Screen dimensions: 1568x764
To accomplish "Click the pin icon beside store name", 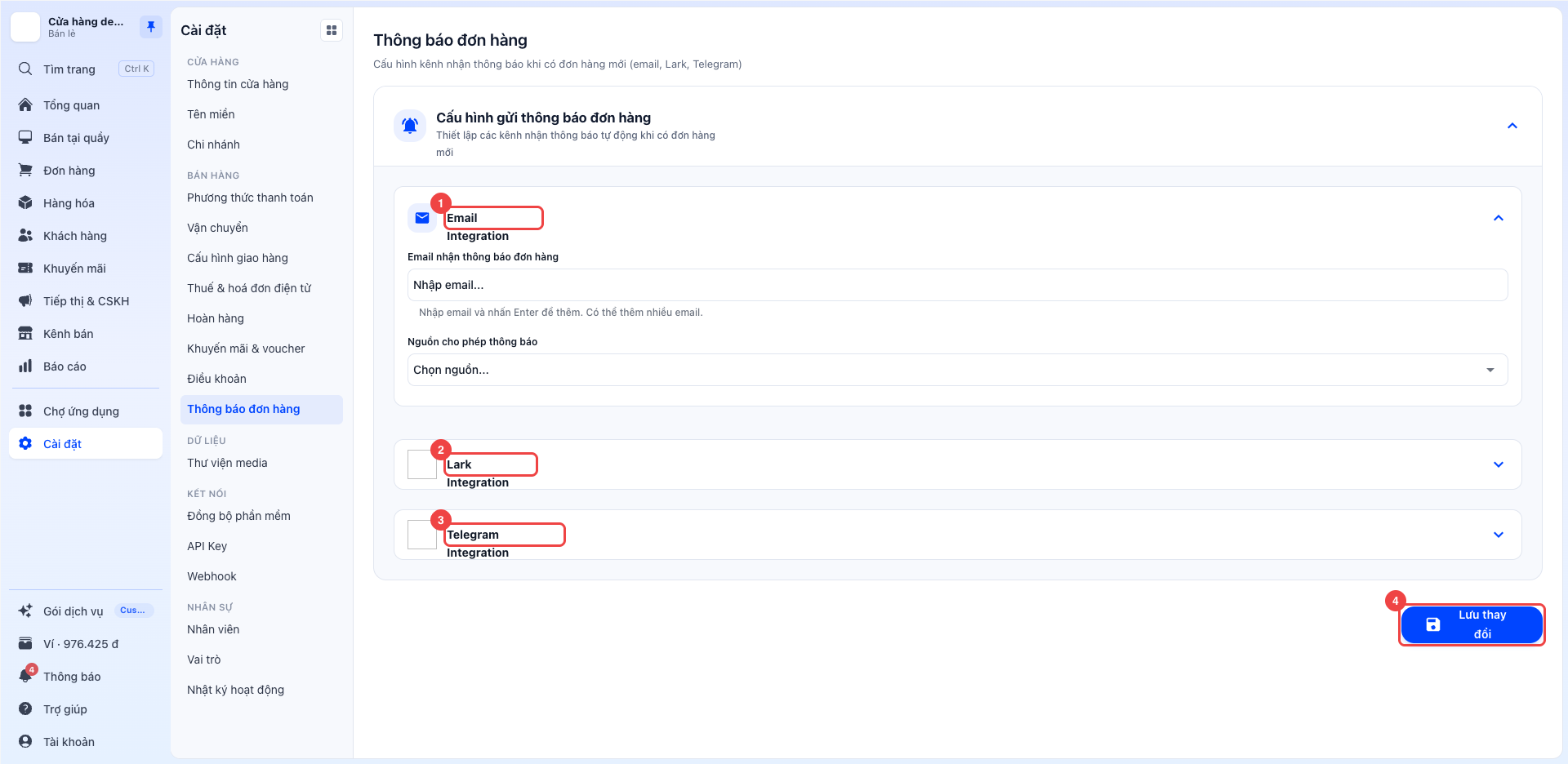I will [x=151, y=27].
